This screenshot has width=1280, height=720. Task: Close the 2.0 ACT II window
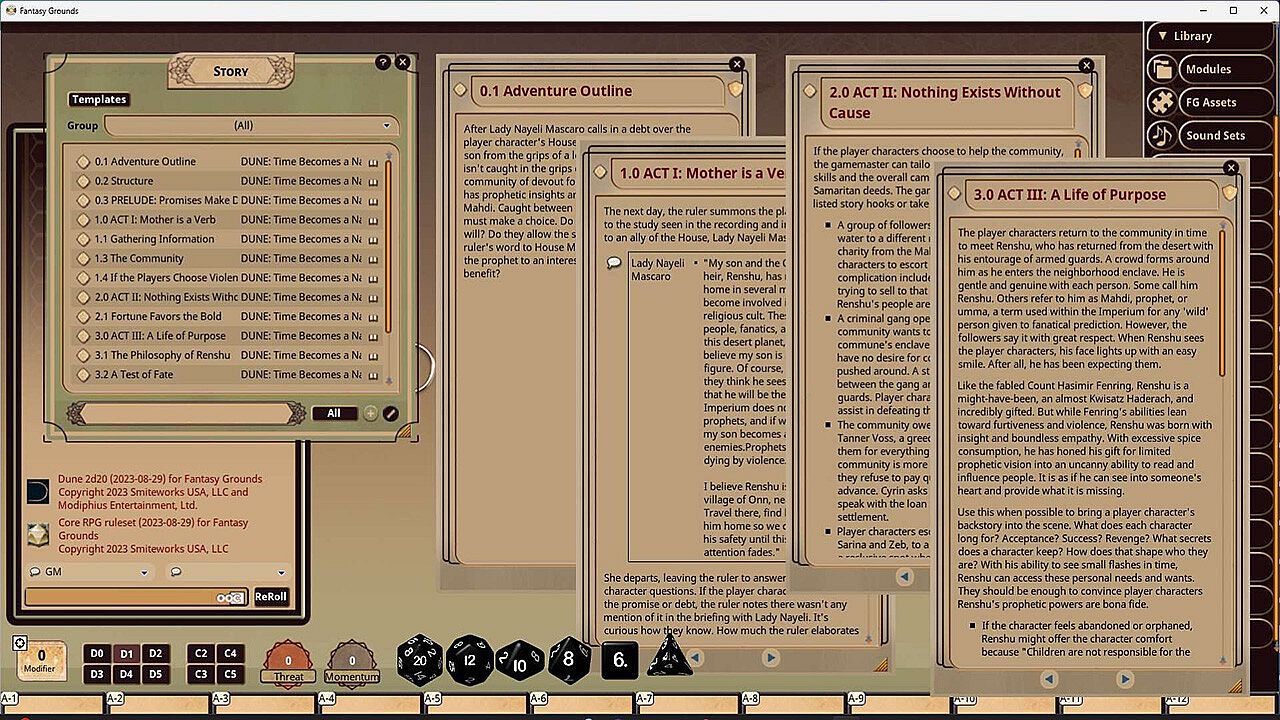pos(1086,66)
